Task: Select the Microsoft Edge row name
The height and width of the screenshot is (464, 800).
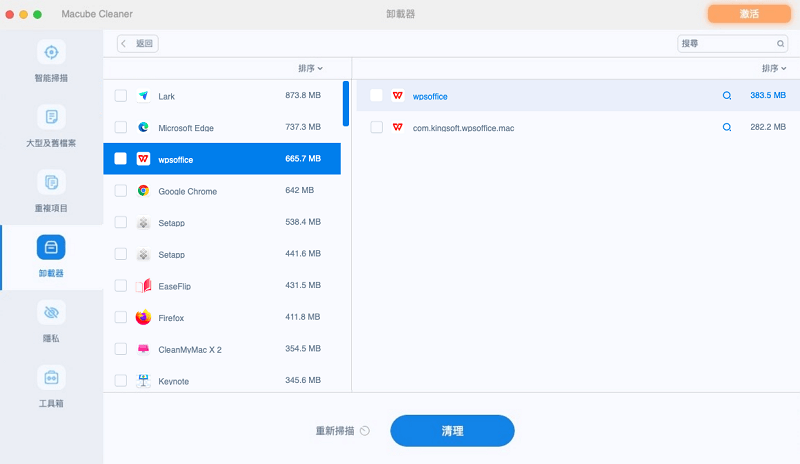Action: coord(186,128)
